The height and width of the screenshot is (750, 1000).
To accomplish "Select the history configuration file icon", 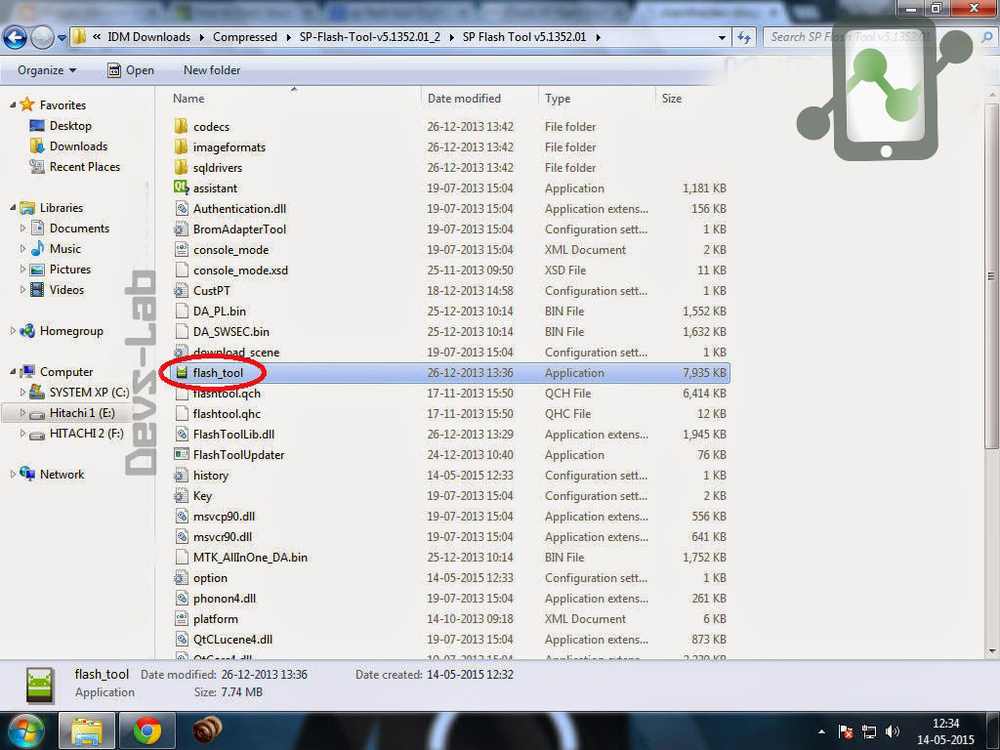I will [182, 475].
